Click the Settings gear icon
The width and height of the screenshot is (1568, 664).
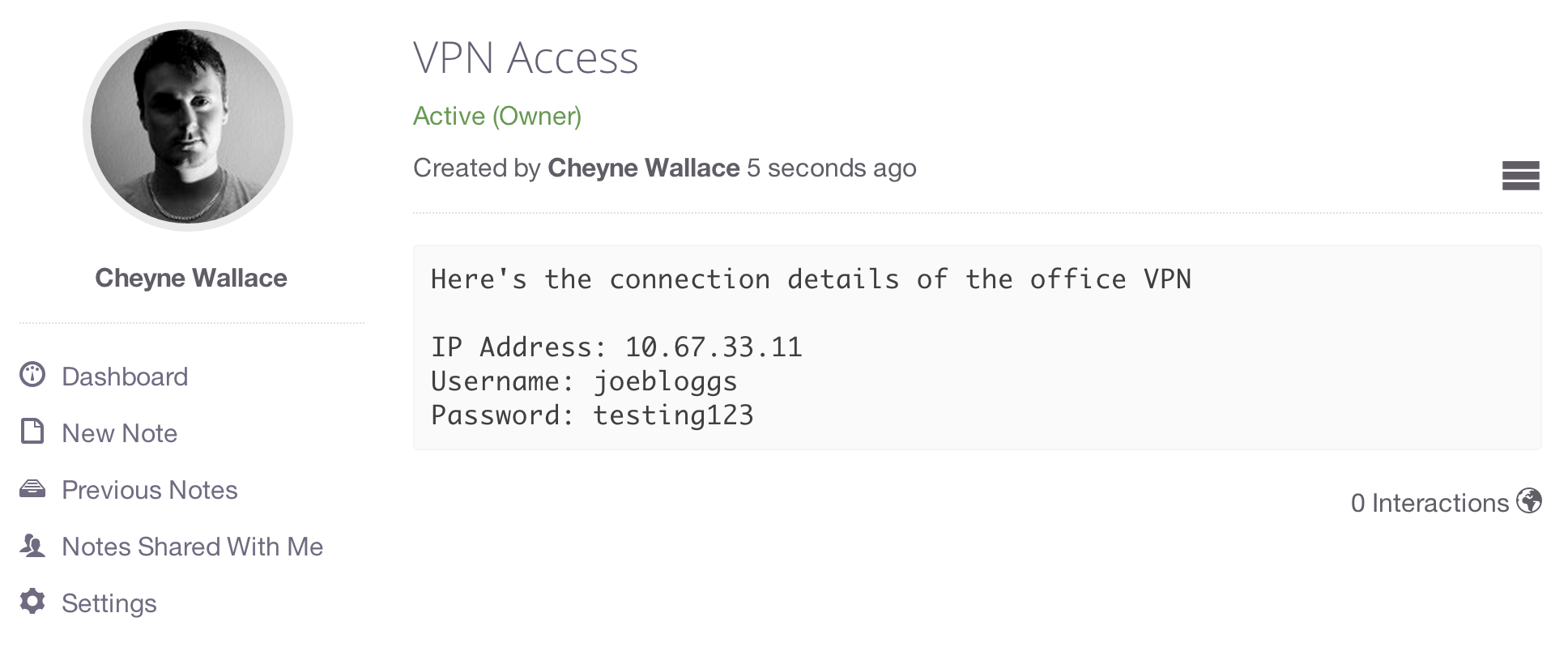point(32,602)
